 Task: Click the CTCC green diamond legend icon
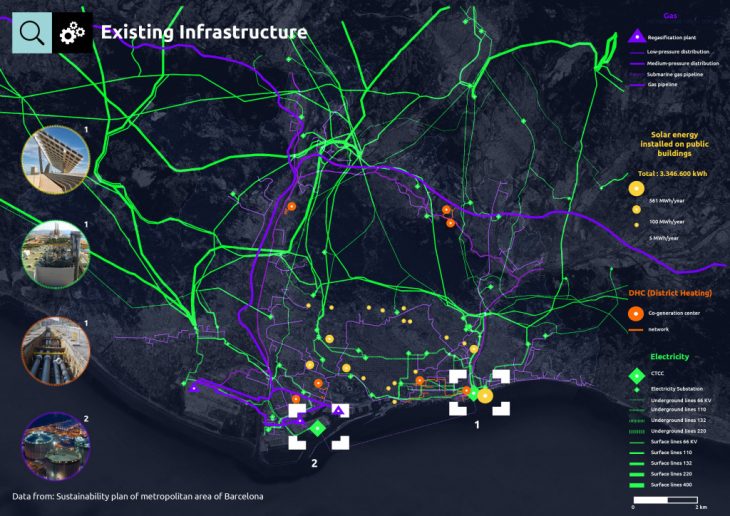pos(635,375)
